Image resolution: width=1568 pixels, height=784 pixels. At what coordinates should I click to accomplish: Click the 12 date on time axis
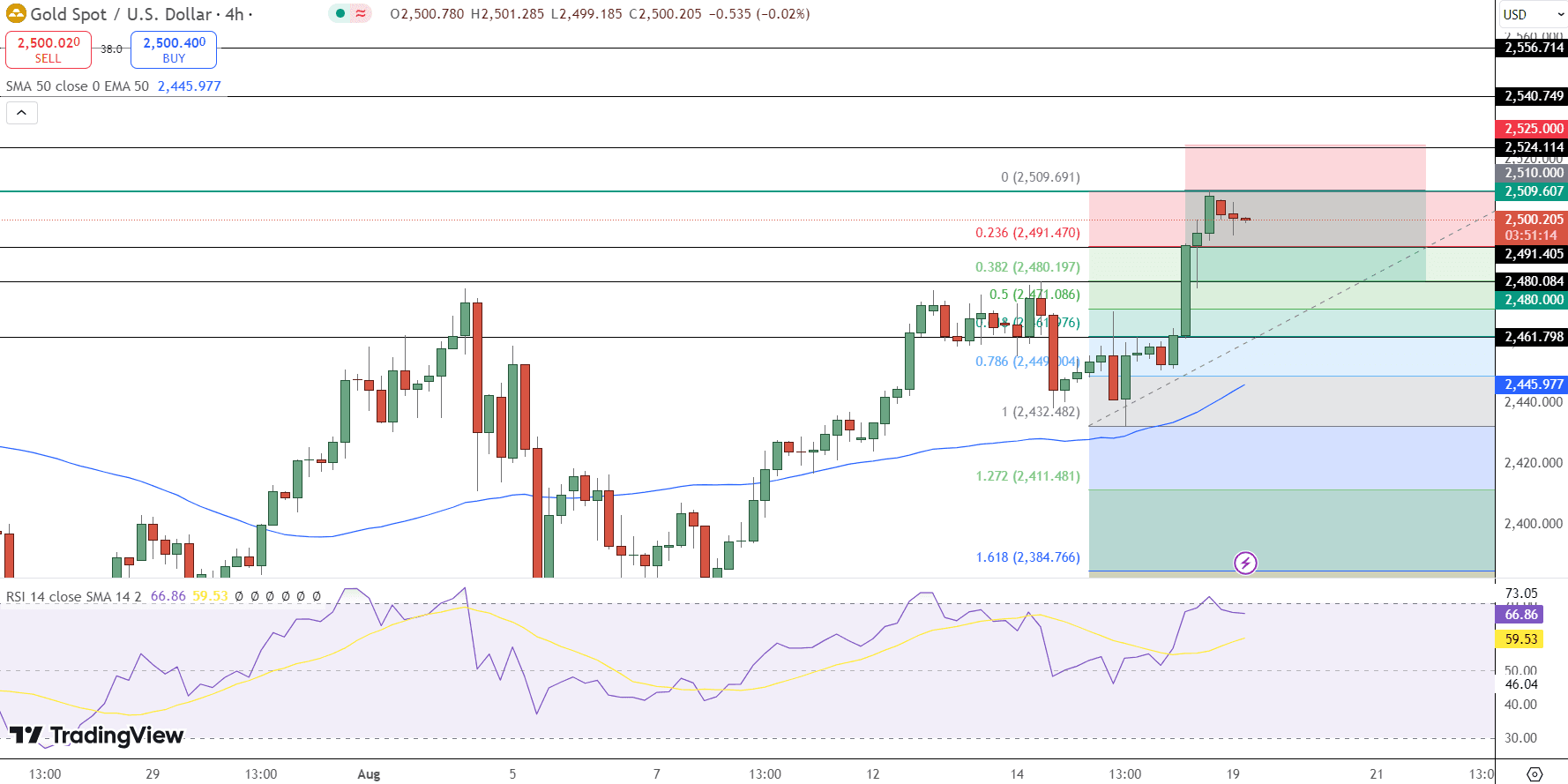[x=872, y=774]
